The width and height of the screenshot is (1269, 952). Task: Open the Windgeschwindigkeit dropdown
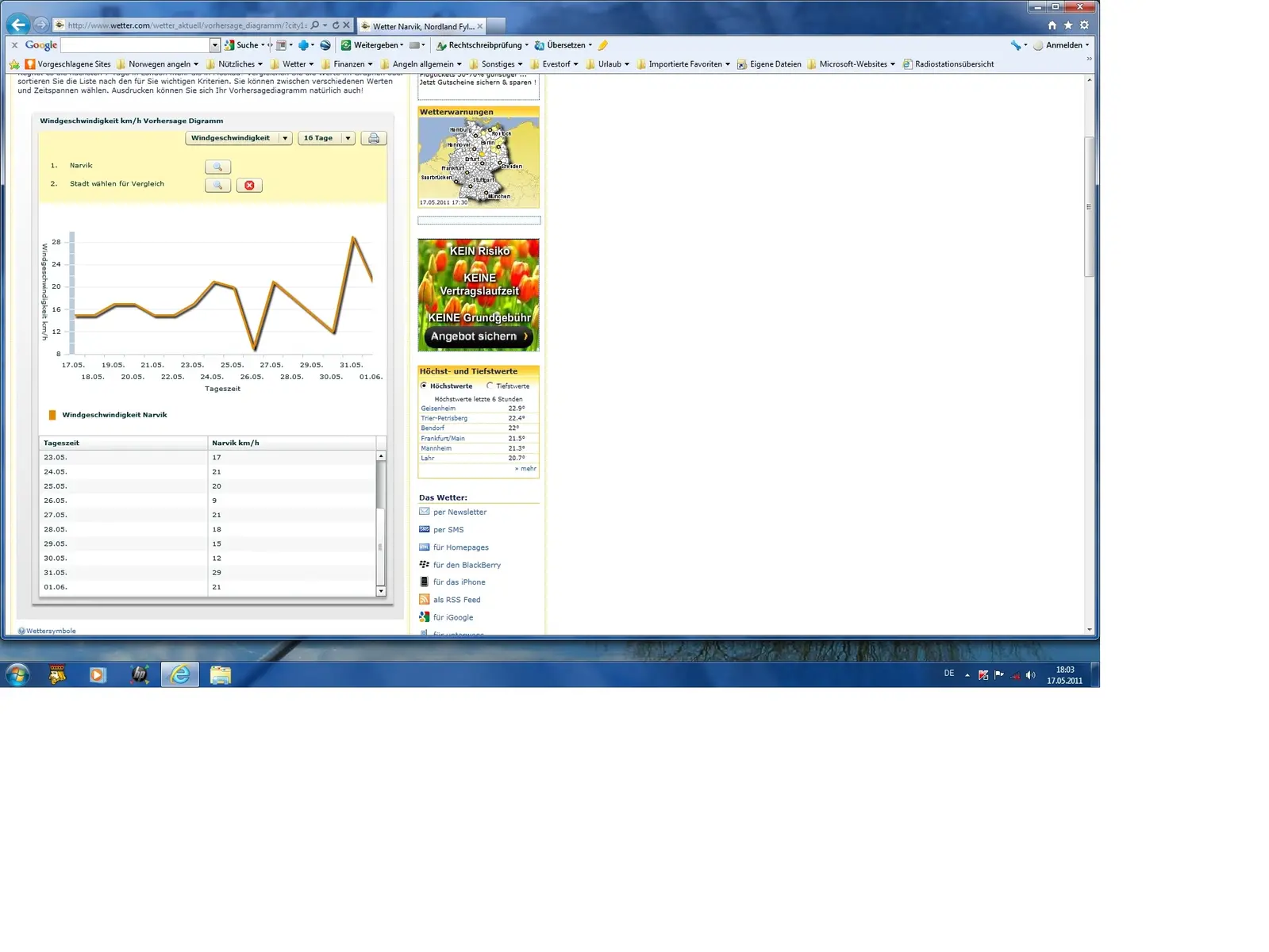coord(239,138)
